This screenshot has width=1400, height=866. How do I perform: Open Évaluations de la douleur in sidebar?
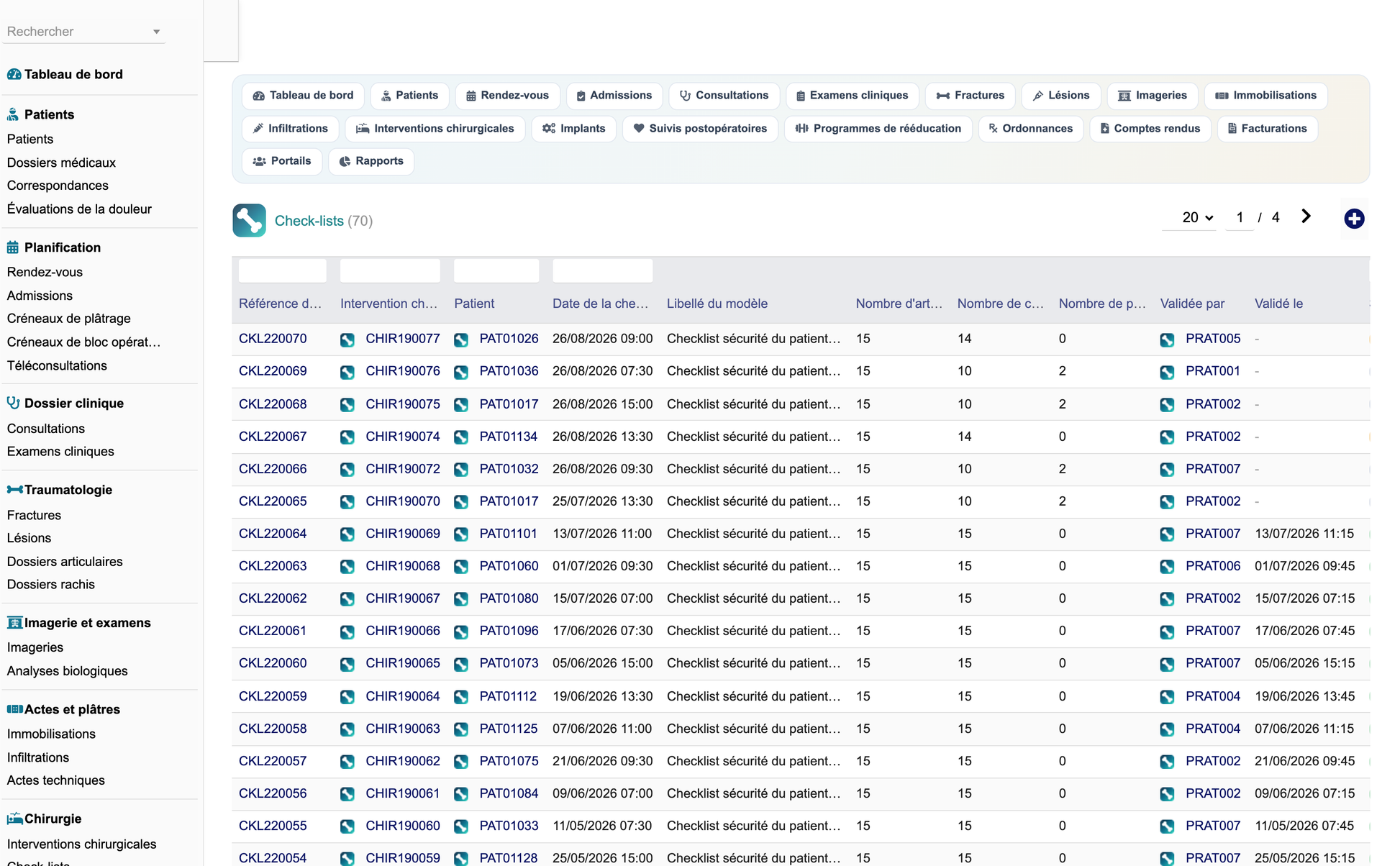tap(79, 209)
